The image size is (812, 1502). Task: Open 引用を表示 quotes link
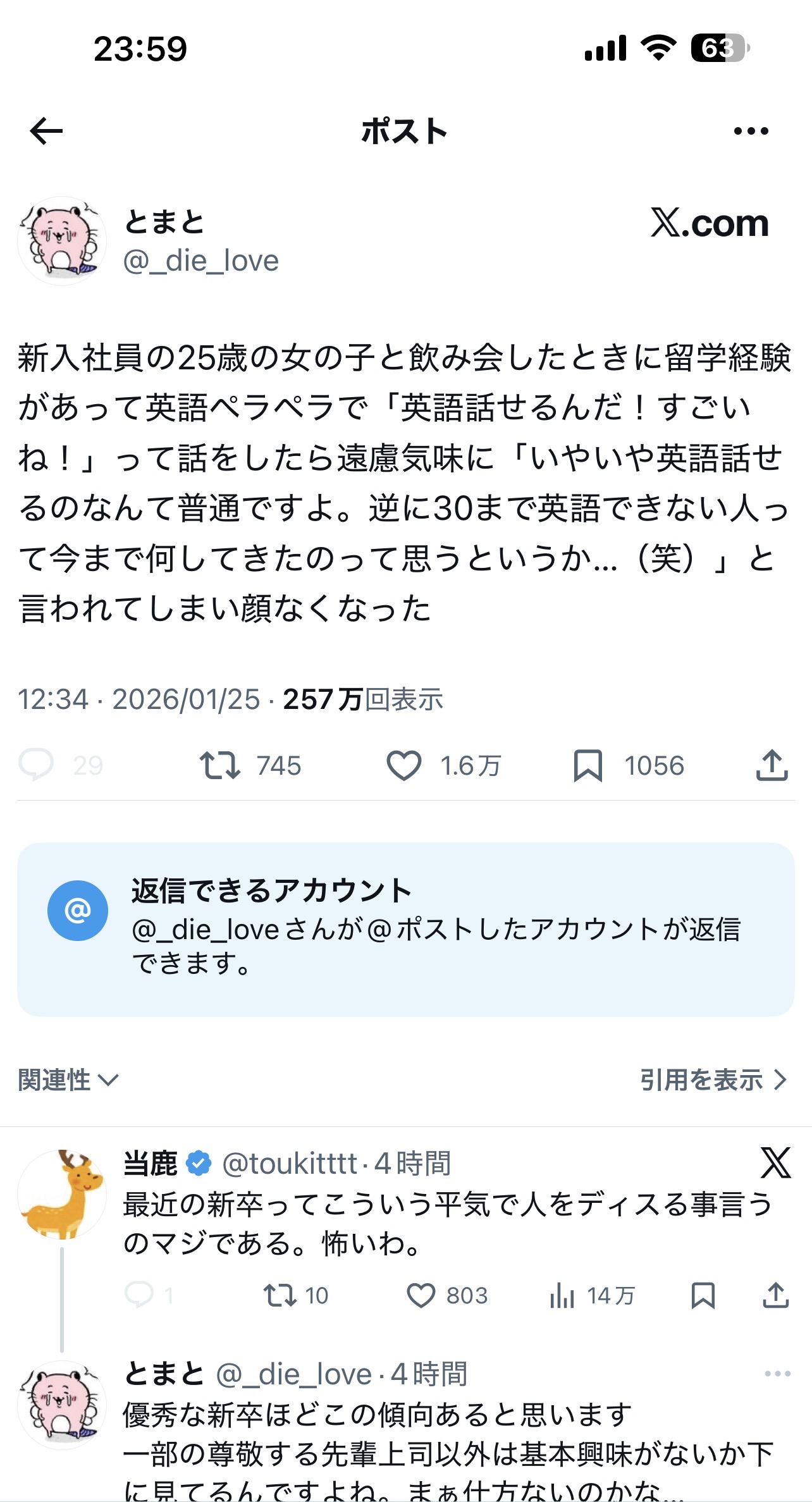point(713,1080)
